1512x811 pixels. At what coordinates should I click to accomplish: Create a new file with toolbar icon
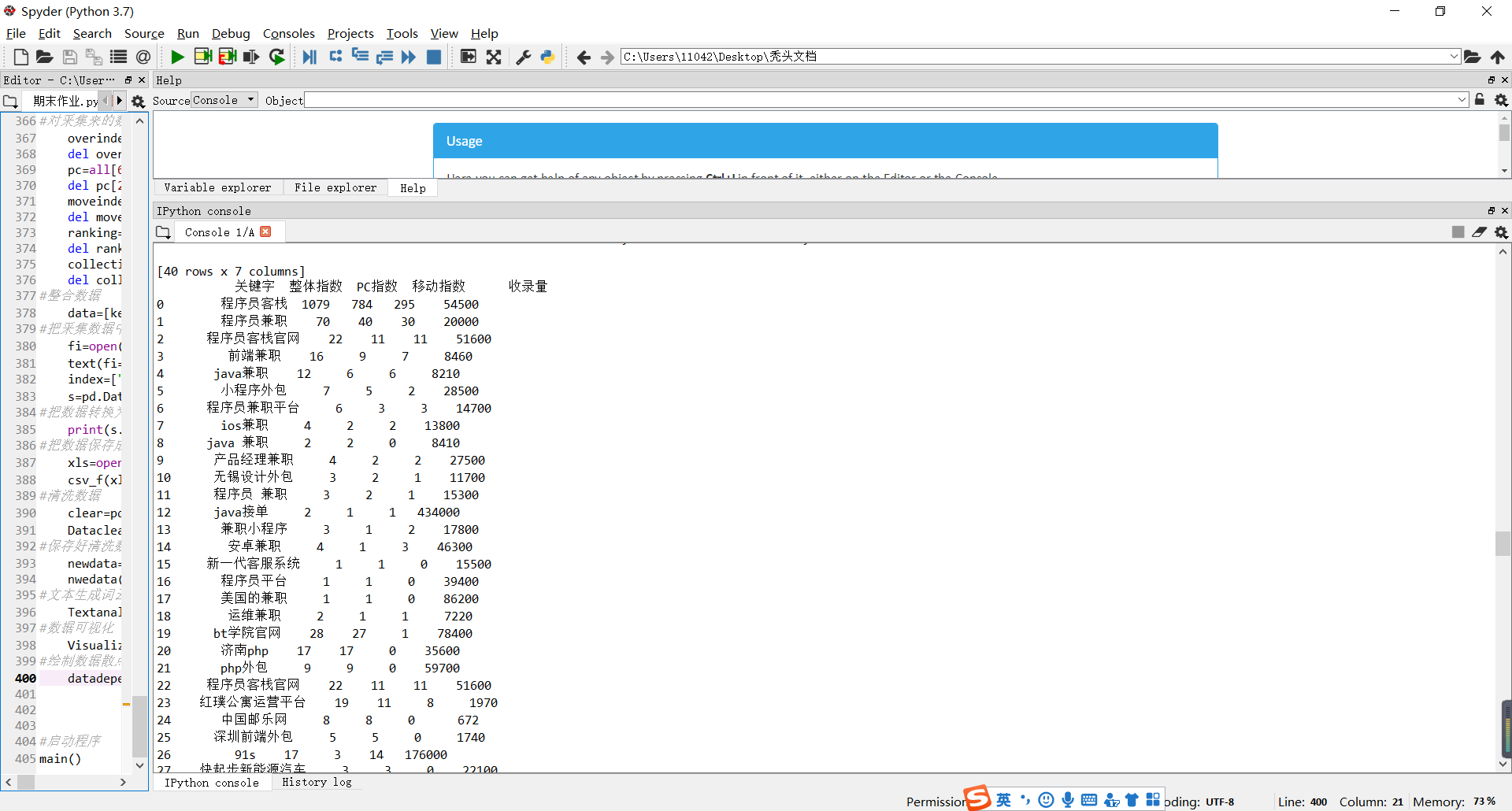pyautogui.click(x=21, y=57)
